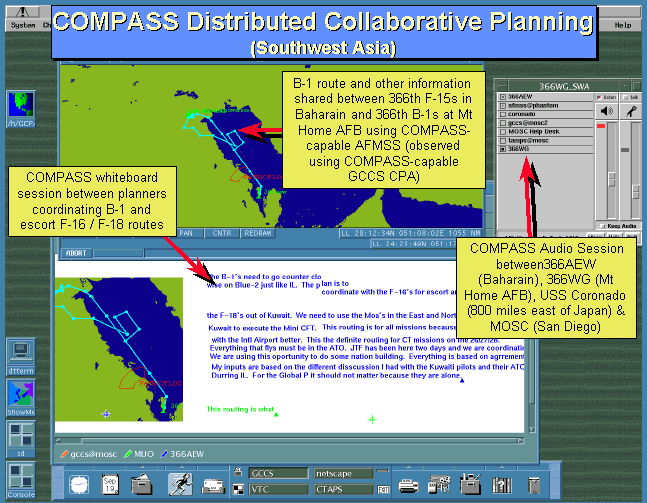Click the CNTR button below the map
Viewport: 647px width, 503px height.
coord(222,232)
